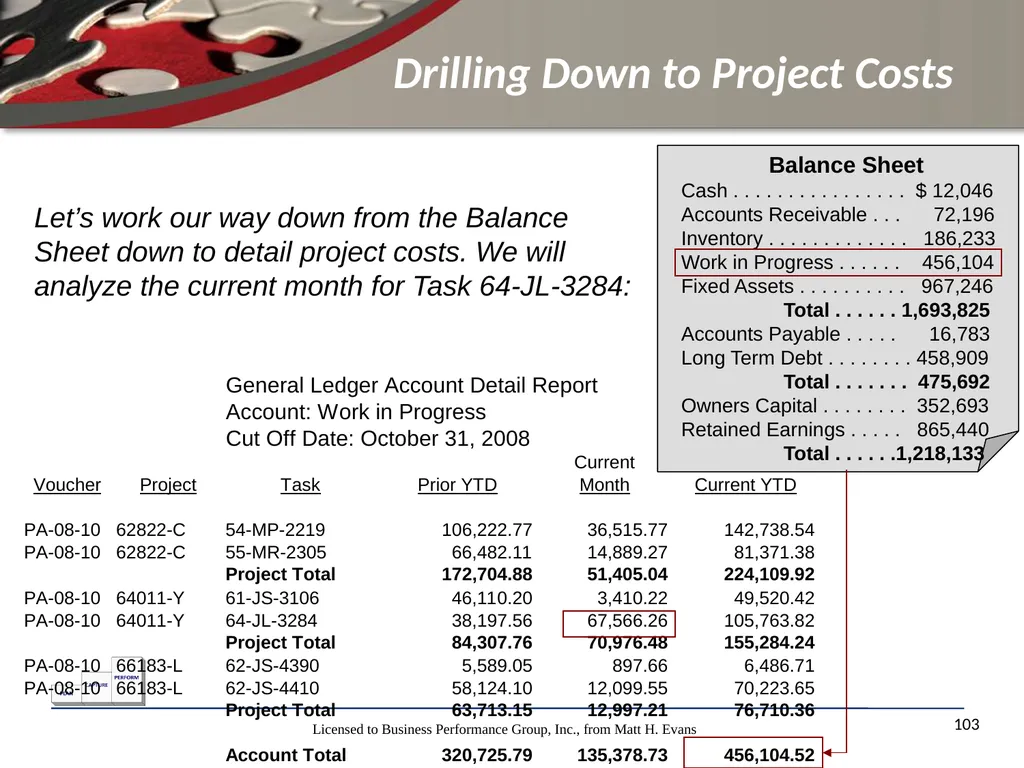Click the Retained Earnings value "865,440"
The width and height of the screenshot is (1024, 768).
tap(952, 430)
